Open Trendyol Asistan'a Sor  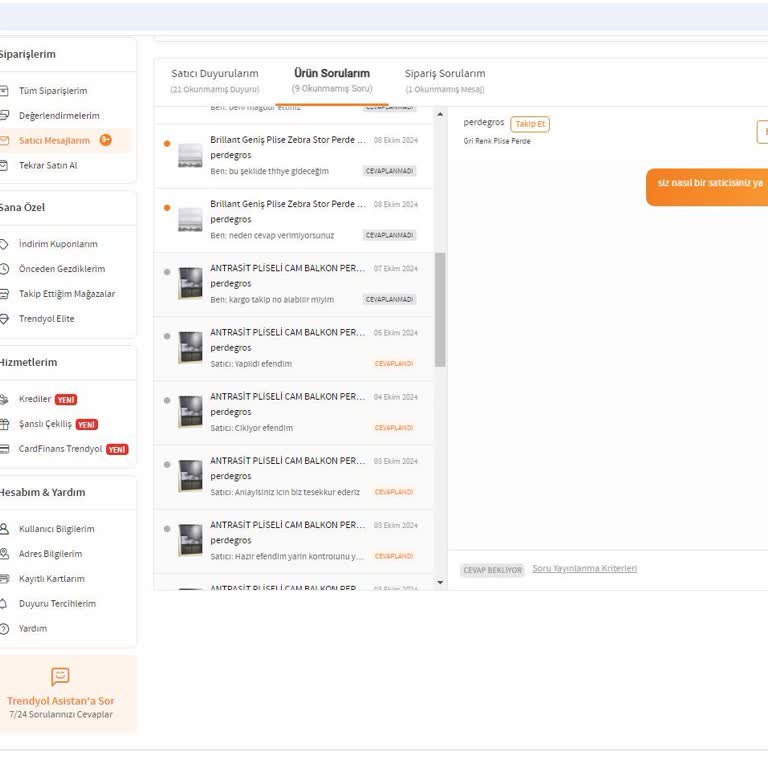[61, 701]
